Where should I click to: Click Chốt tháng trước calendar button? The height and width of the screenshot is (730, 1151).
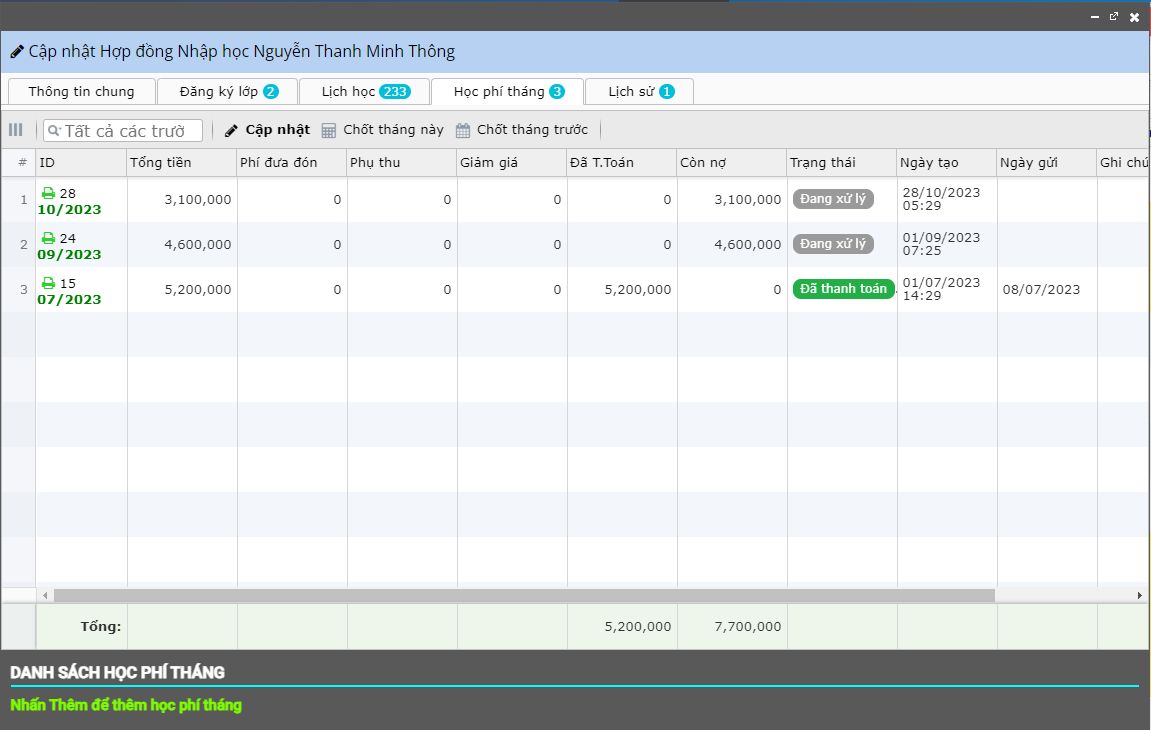(x=522, y=130)
